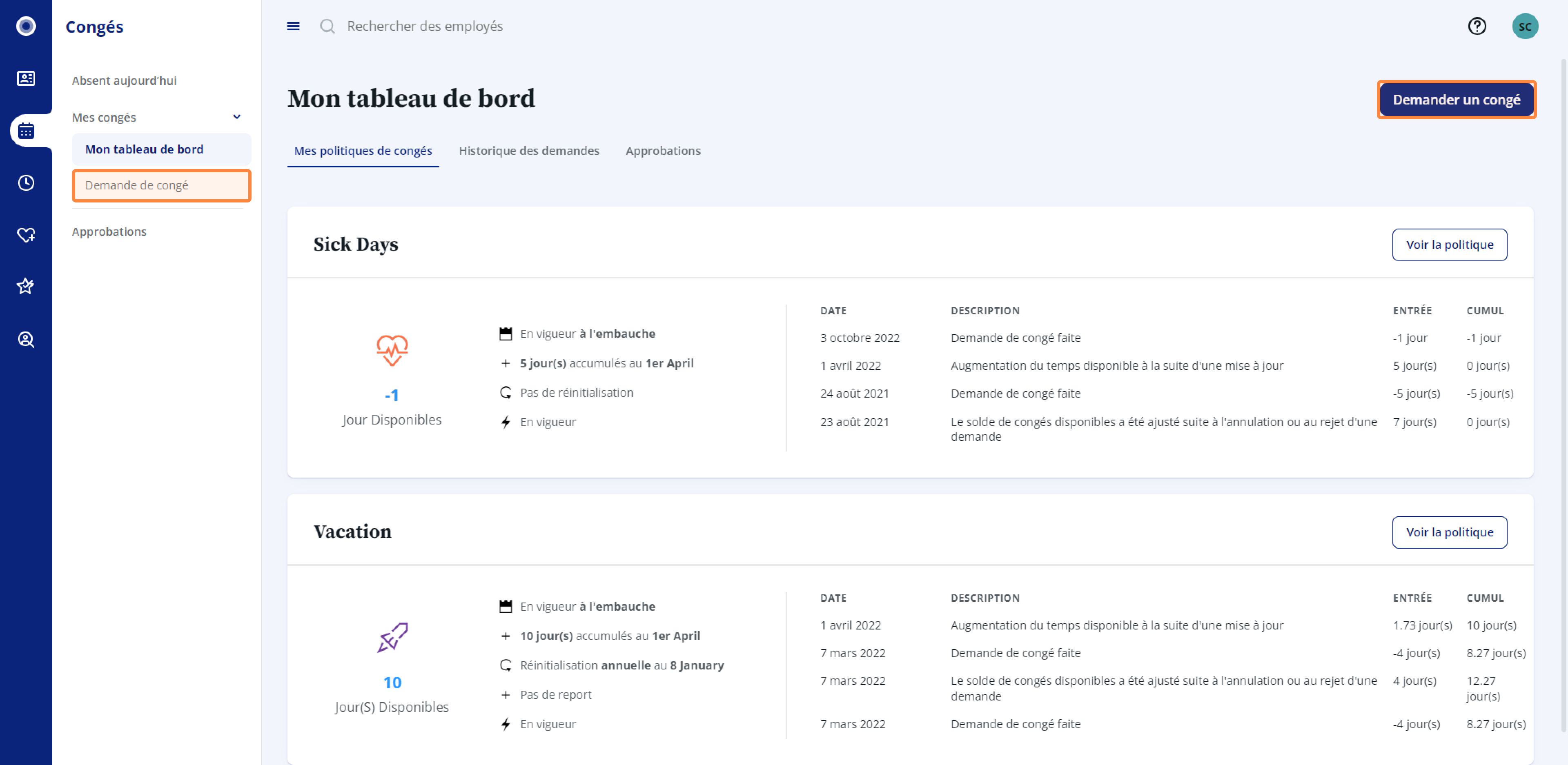The image size is (1568, 765).
Task: Click the search magnifier icon
Action: pos(327,26)
